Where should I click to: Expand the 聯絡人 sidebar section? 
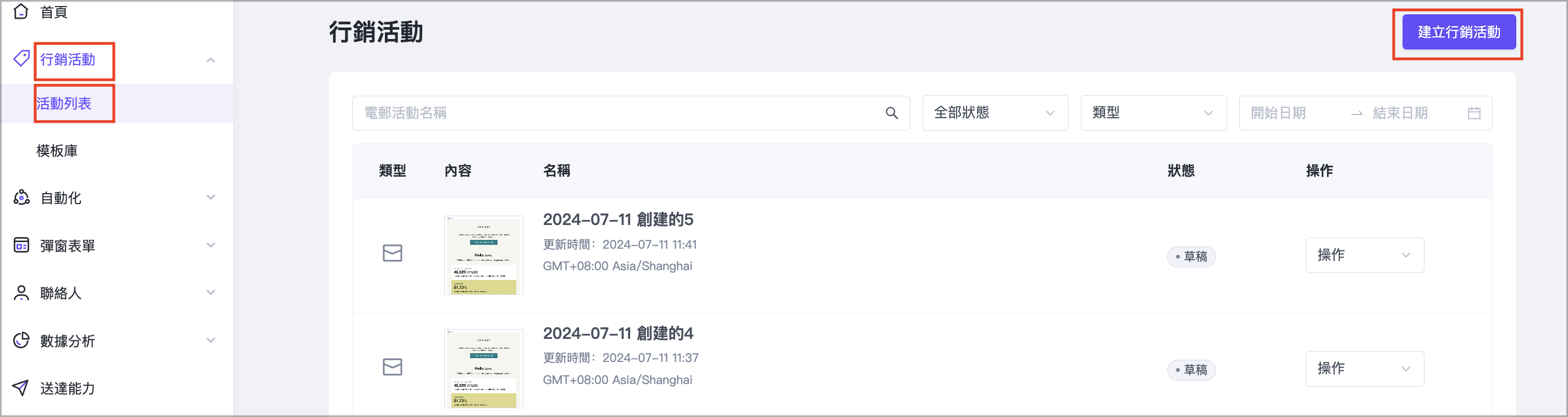211,293
